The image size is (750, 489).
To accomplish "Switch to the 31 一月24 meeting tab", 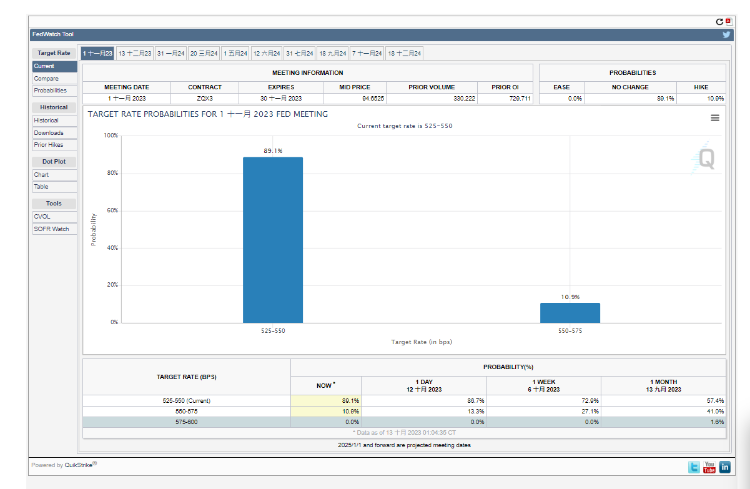I will tap(170, 53).
